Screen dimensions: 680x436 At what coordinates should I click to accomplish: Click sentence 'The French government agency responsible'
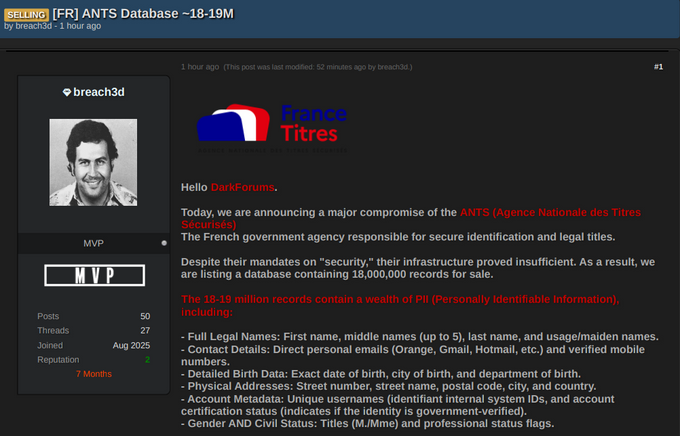click(x=398, y=237)
